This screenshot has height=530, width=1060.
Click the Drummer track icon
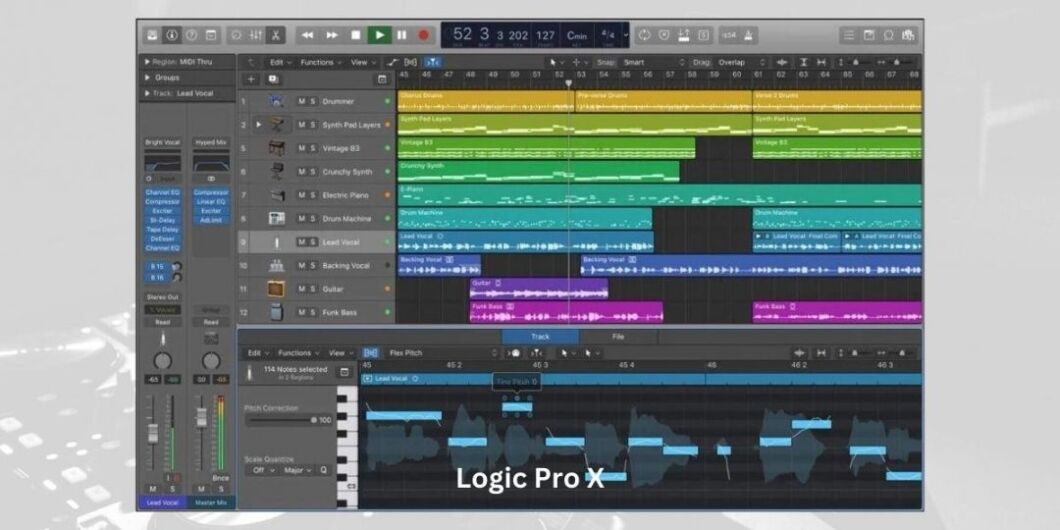coord(276,101)
